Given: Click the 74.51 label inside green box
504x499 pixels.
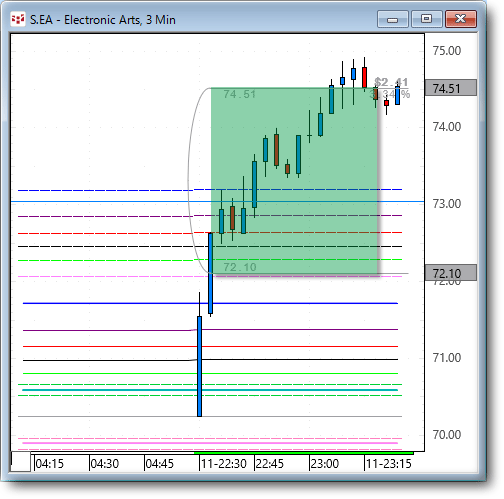Looking at the screenshot, I should pyautogui.click(x=240, y=94).
